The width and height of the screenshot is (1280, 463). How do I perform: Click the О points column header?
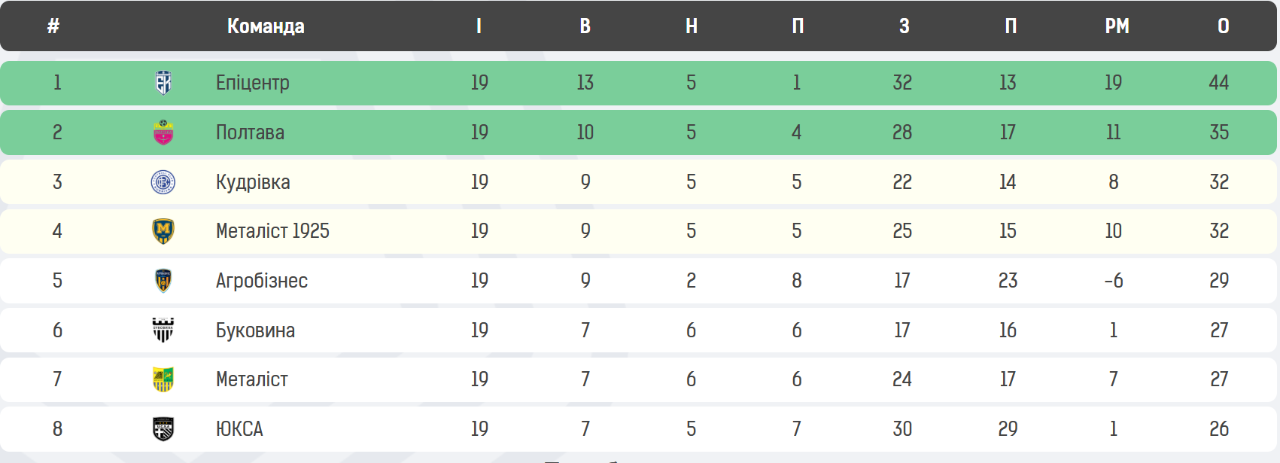point(1223,27)
